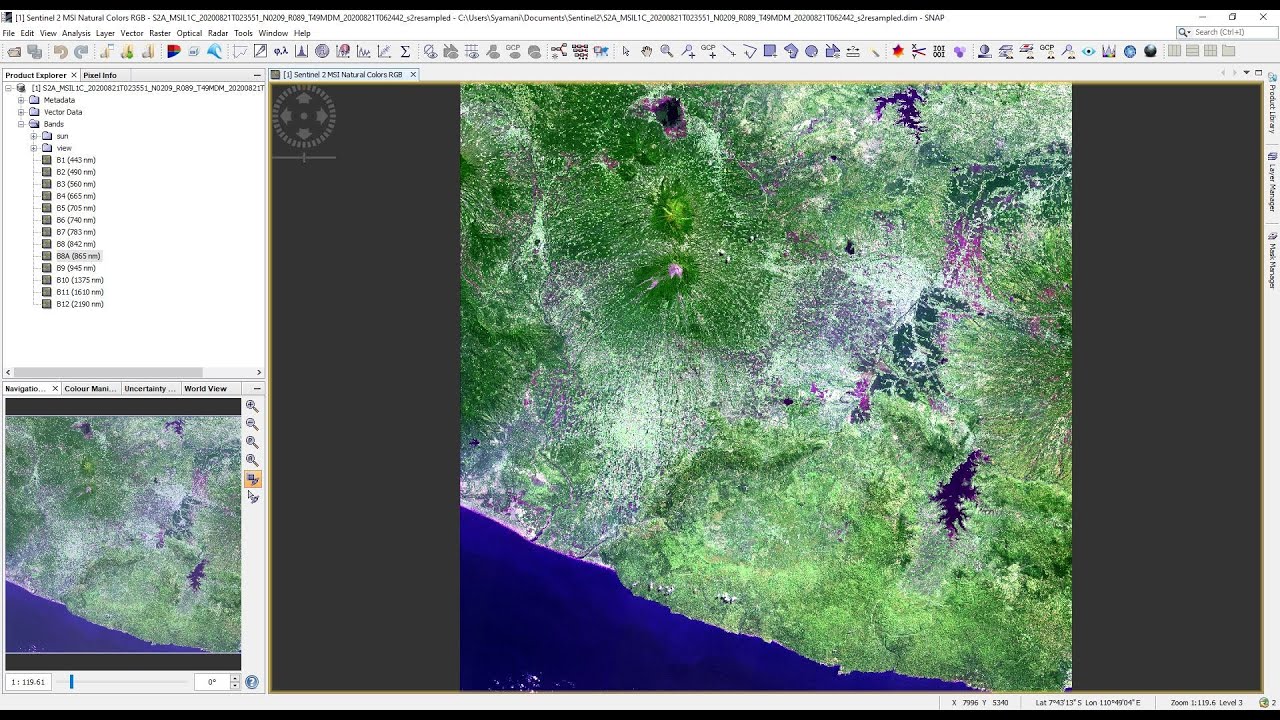The width and height of the screenshot is (1280, 720).
Task: Open the Statistics sigma tool
Action: click(405, 51)
